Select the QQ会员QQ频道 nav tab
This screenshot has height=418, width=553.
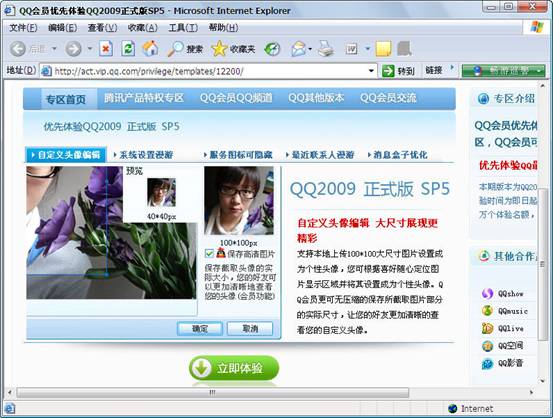pyautogui.click(x=236, y=98)
